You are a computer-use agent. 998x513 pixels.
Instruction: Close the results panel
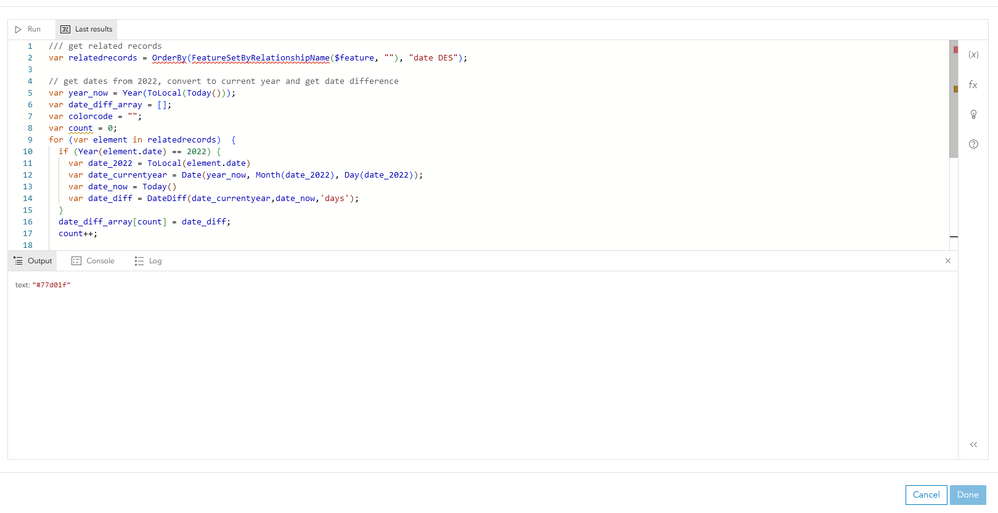[948, 261]
